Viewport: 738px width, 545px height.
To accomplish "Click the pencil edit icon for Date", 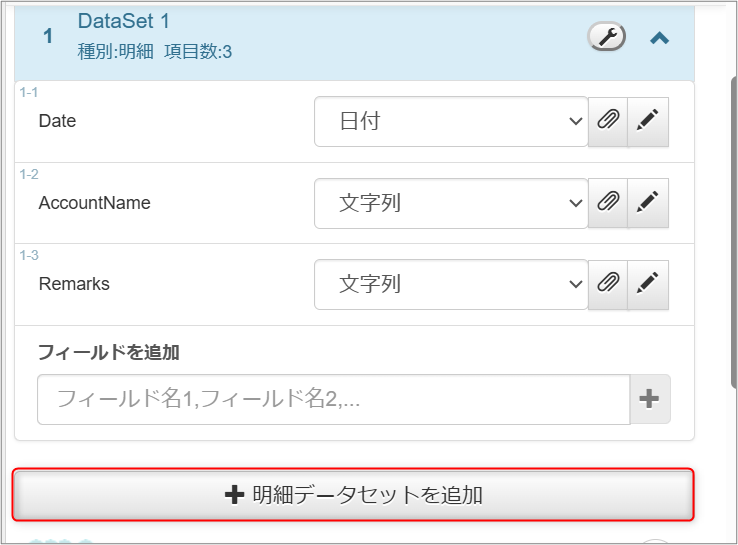I will 648,121.
